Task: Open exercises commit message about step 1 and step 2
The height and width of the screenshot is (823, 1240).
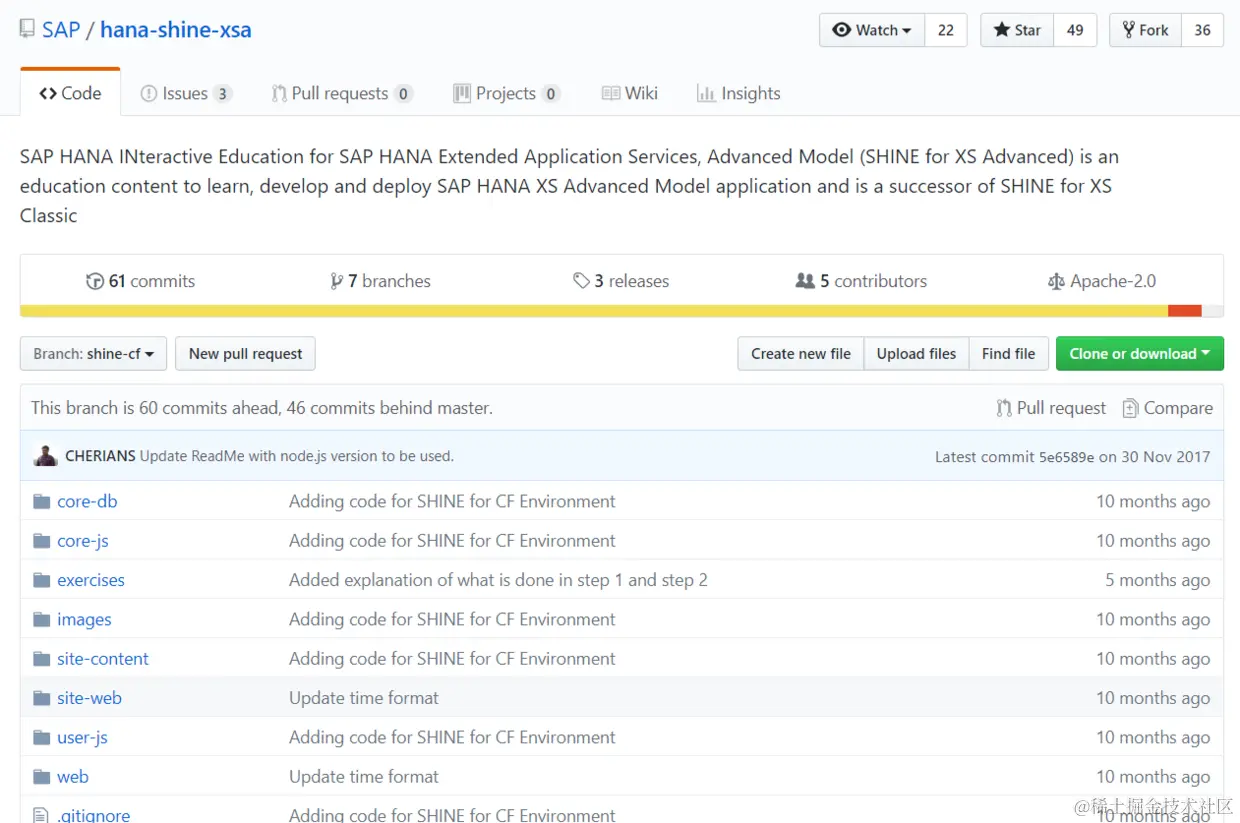Action: pyautogui.click(x=498, y=580)
